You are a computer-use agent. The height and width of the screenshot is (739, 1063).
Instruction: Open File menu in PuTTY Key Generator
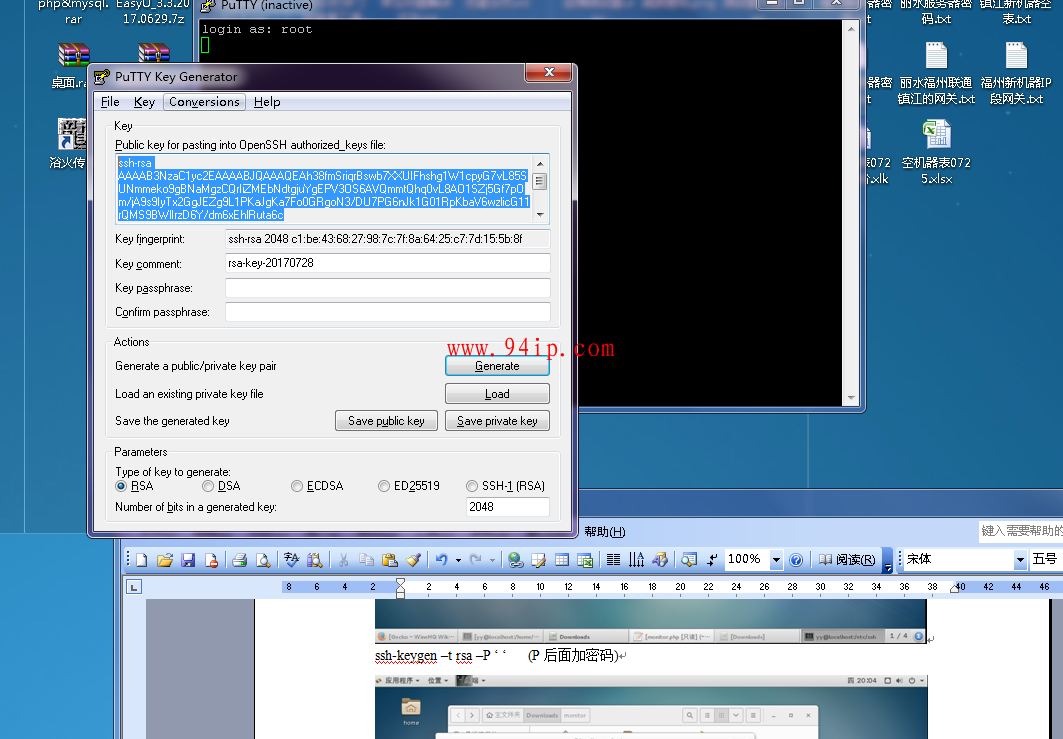(110, 102)
